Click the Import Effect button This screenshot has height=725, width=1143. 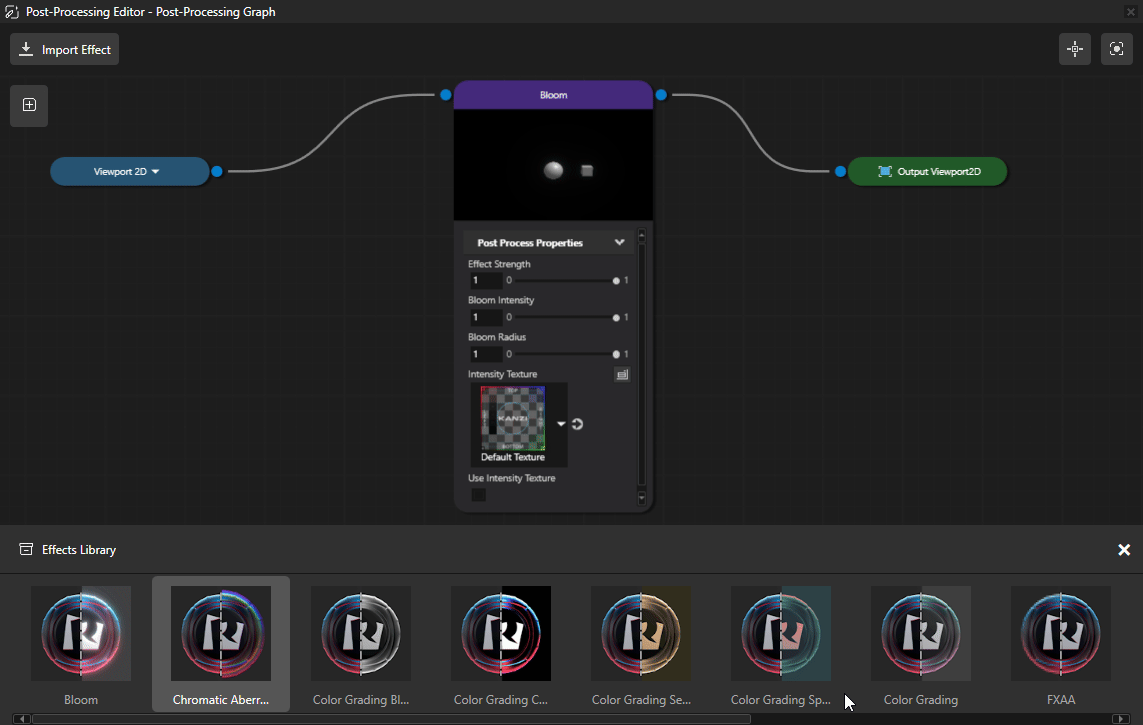pos(64,50)
